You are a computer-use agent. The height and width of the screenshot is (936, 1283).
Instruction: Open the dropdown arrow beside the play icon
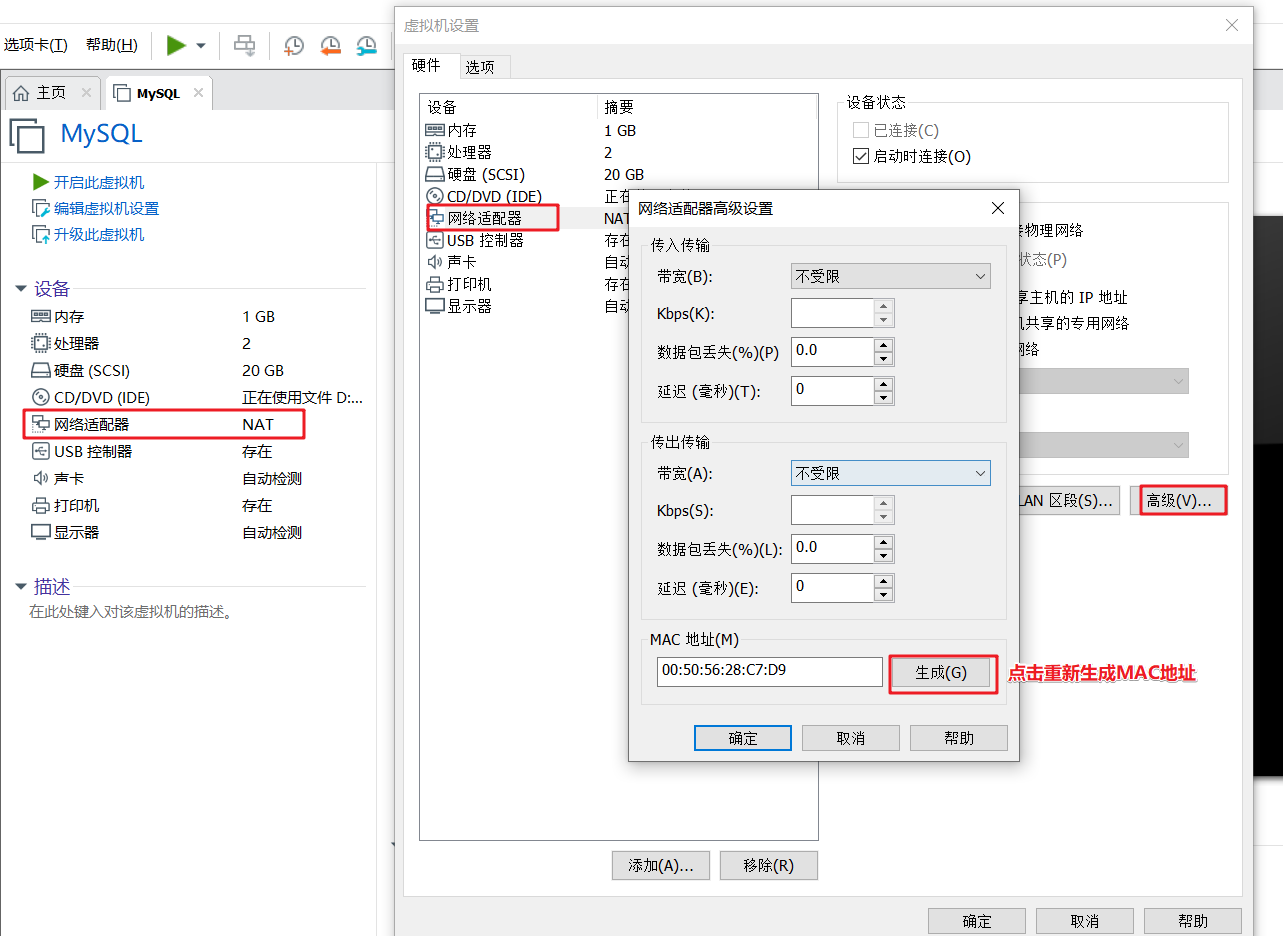click(201, 46)
